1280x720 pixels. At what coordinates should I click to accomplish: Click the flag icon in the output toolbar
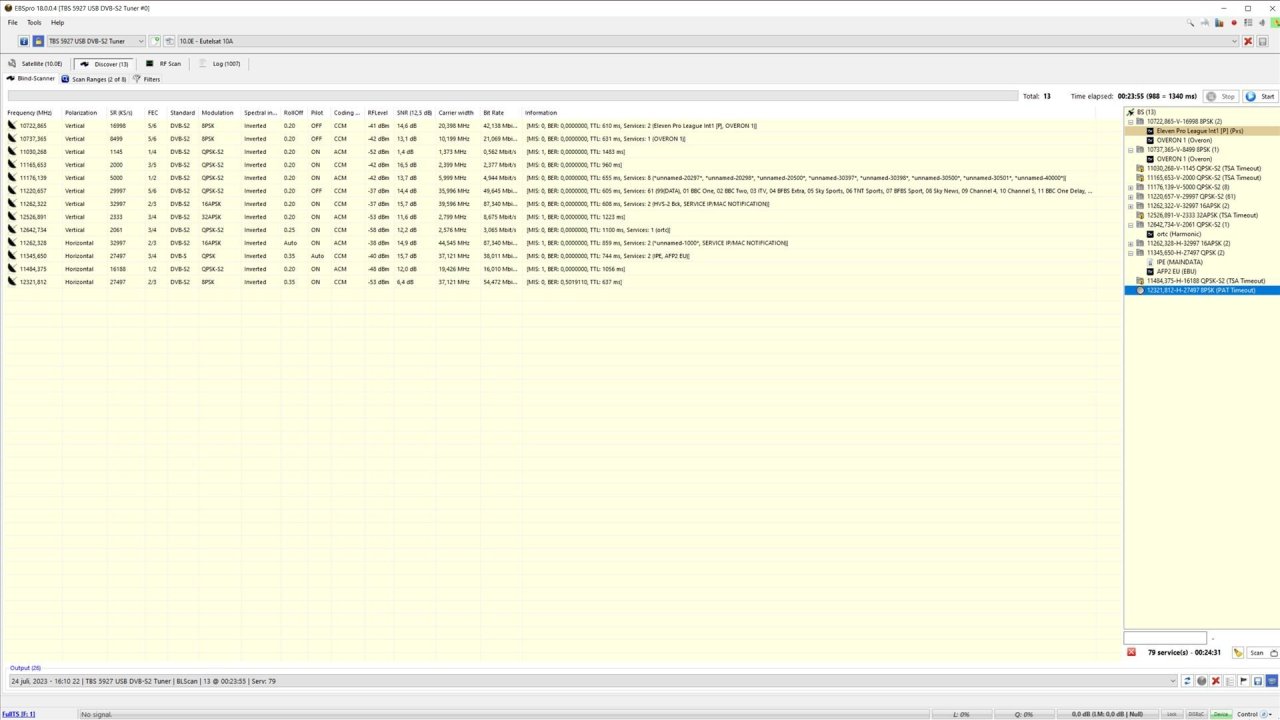[1244, 681]
